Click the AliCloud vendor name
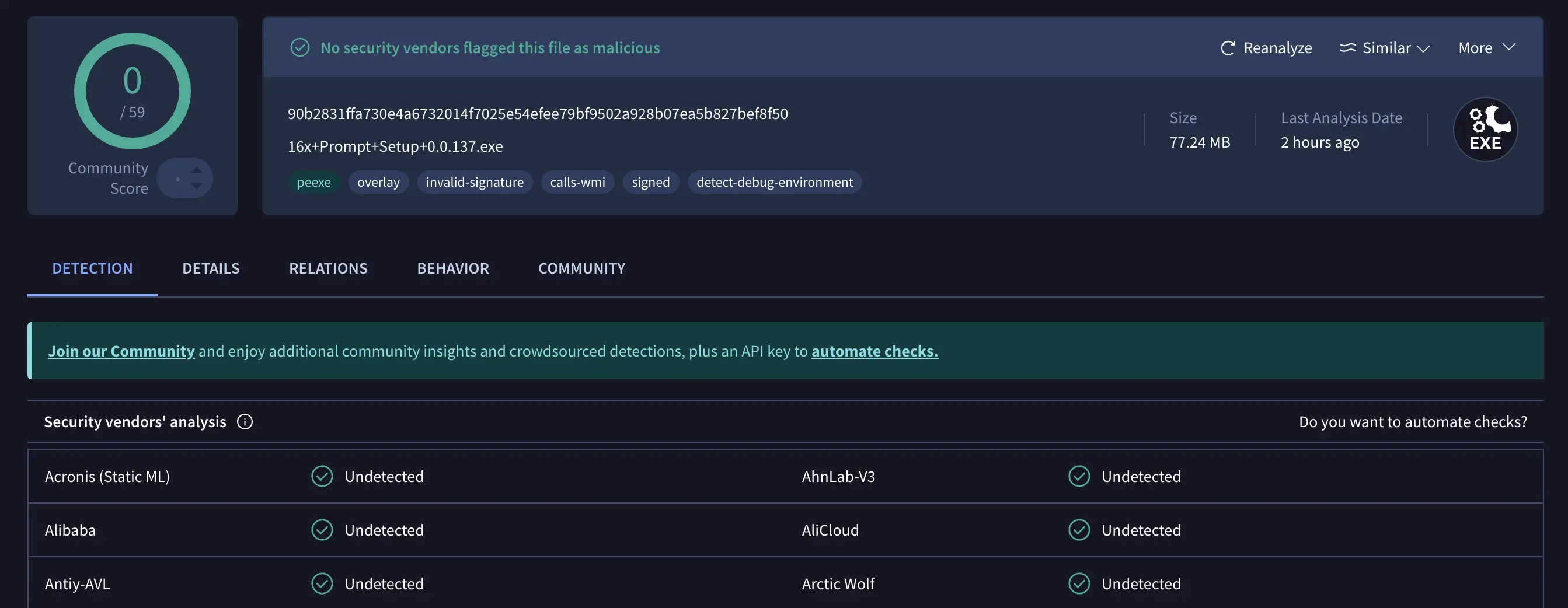The image size is (1568, 608). click(830, 530)
